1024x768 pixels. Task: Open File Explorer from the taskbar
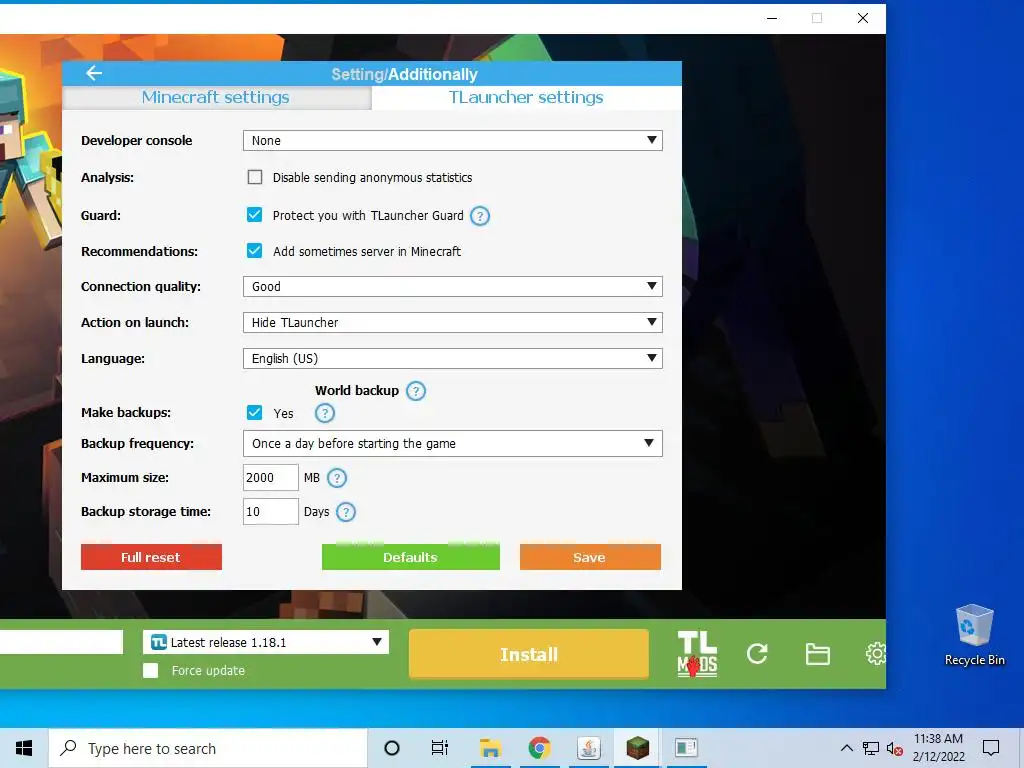tap(490, 748)
